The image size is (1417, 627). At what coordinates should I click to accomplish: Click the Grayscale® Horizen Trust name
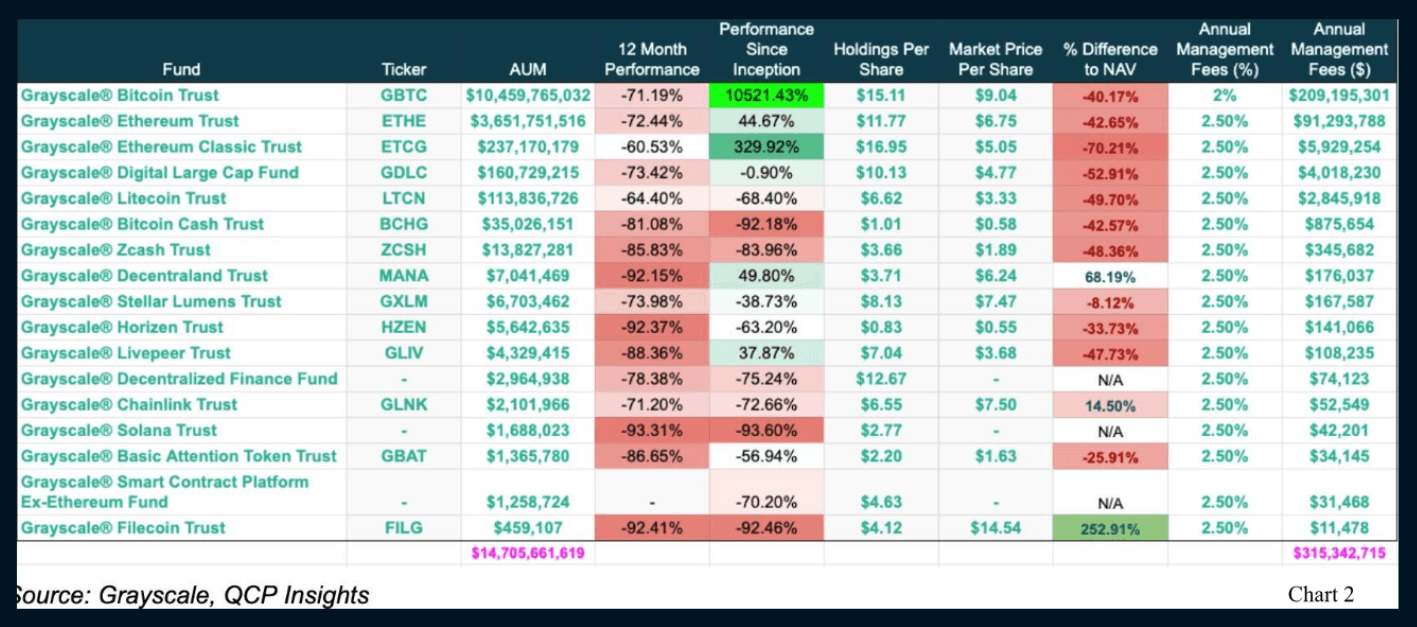pyautogui.click(x=122, y=328)
